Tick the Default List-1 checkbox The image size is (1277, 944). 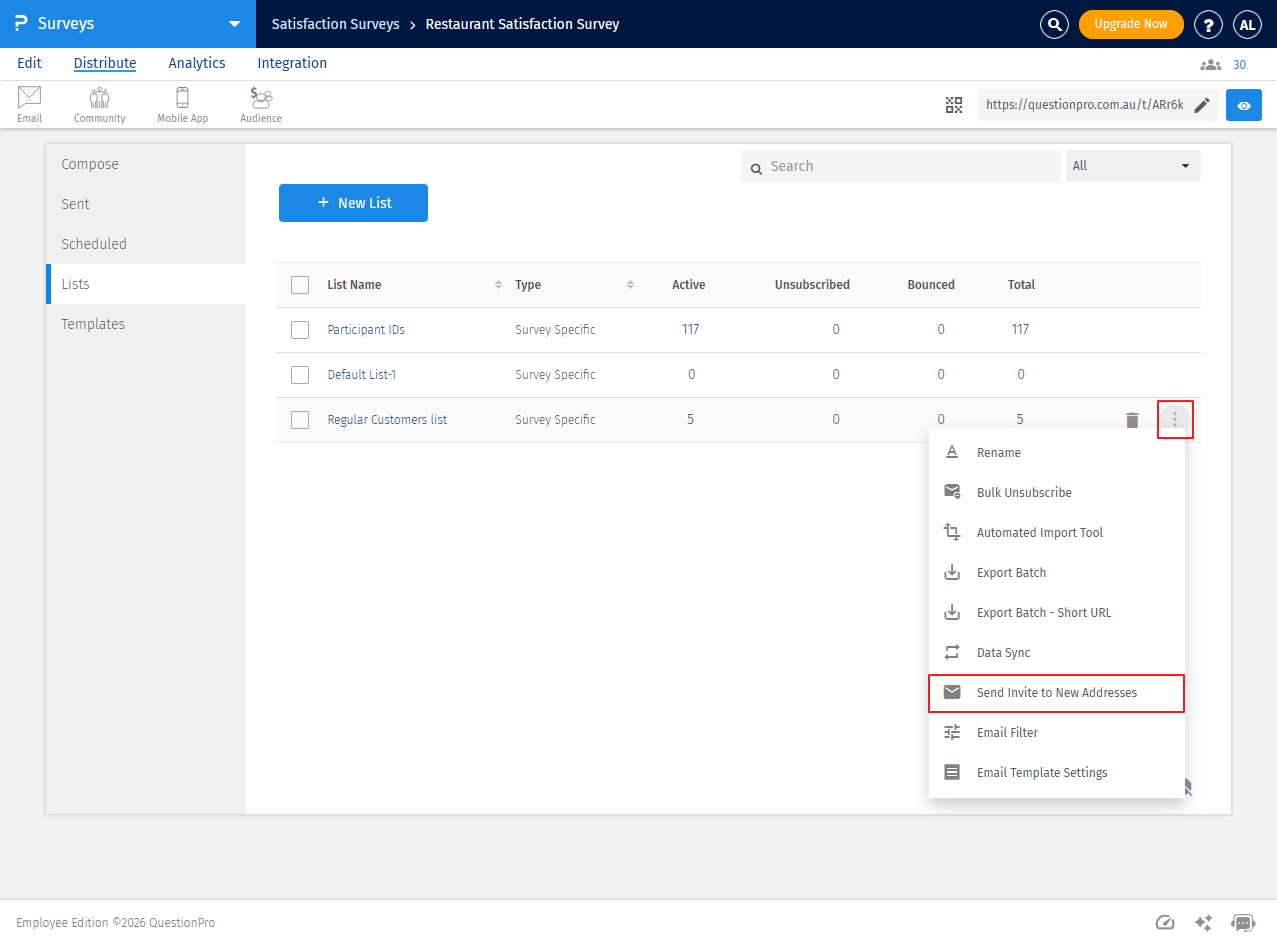point(300,375)
